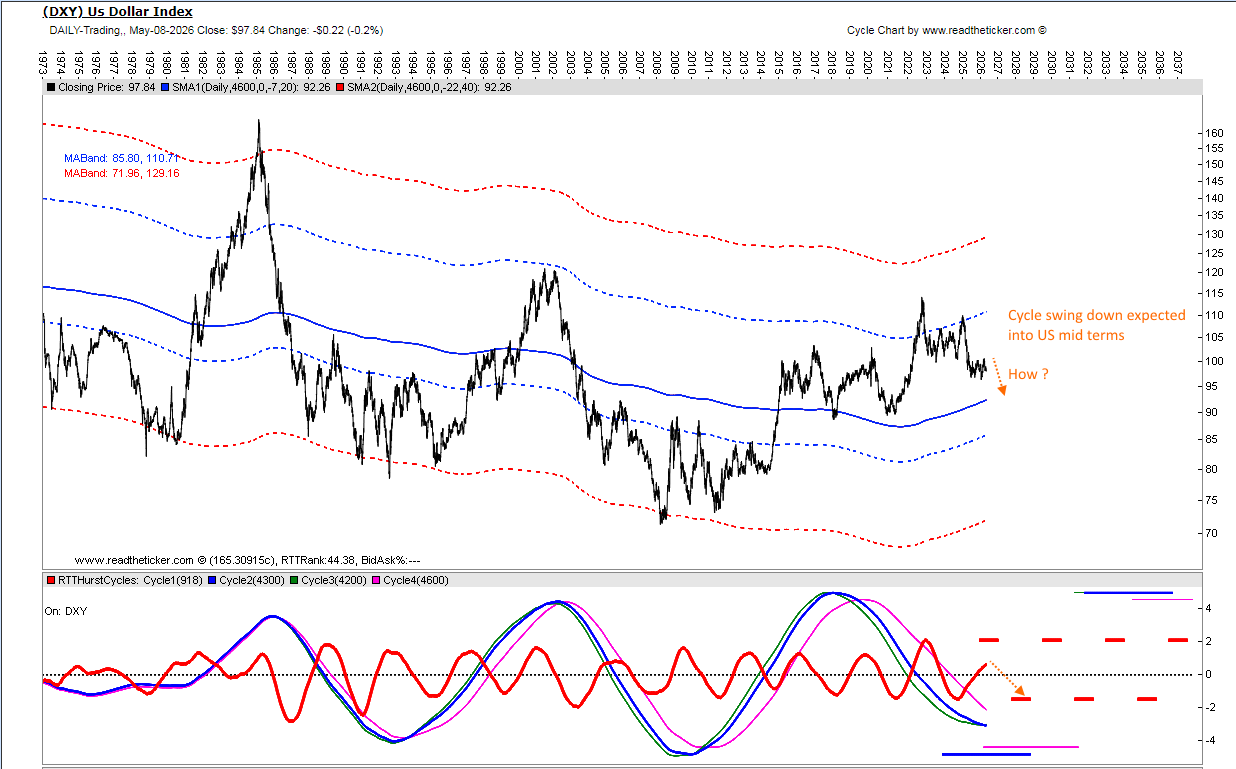Click the 'Cycle3(4200)' legend text

(x=335, y=580)
